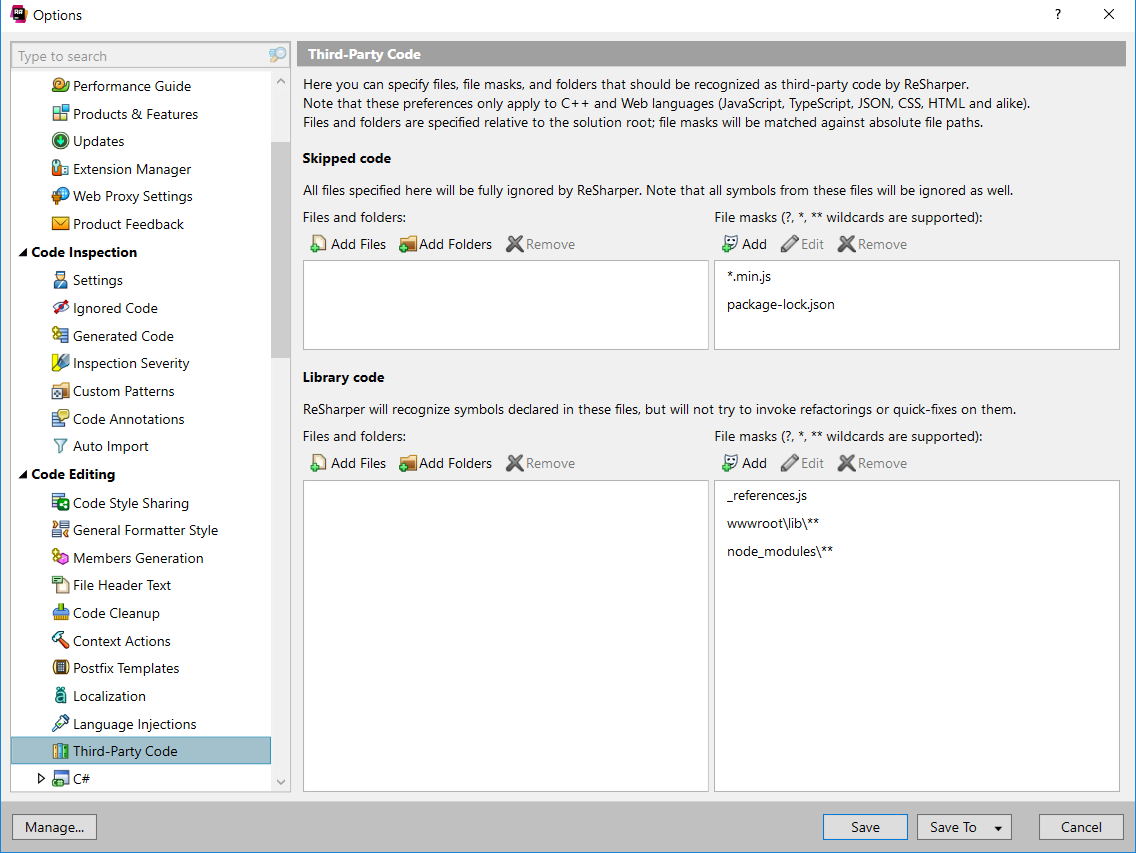Image resolution: width=1136 pixels, height=853 pixels.
Task: Select the _references.js file mask
Action: coord(767,495)
